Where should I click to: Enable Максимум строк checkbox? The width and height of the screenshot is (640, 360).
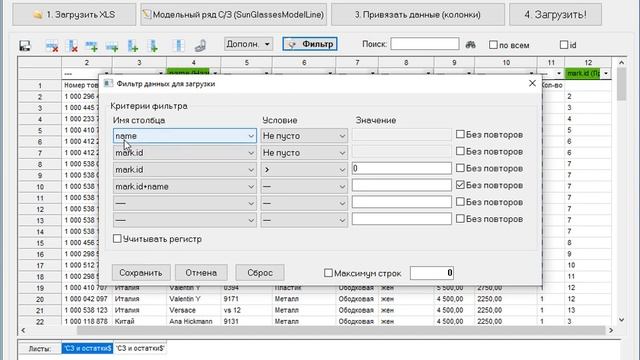pyautogui.click(x=328, y=273)
